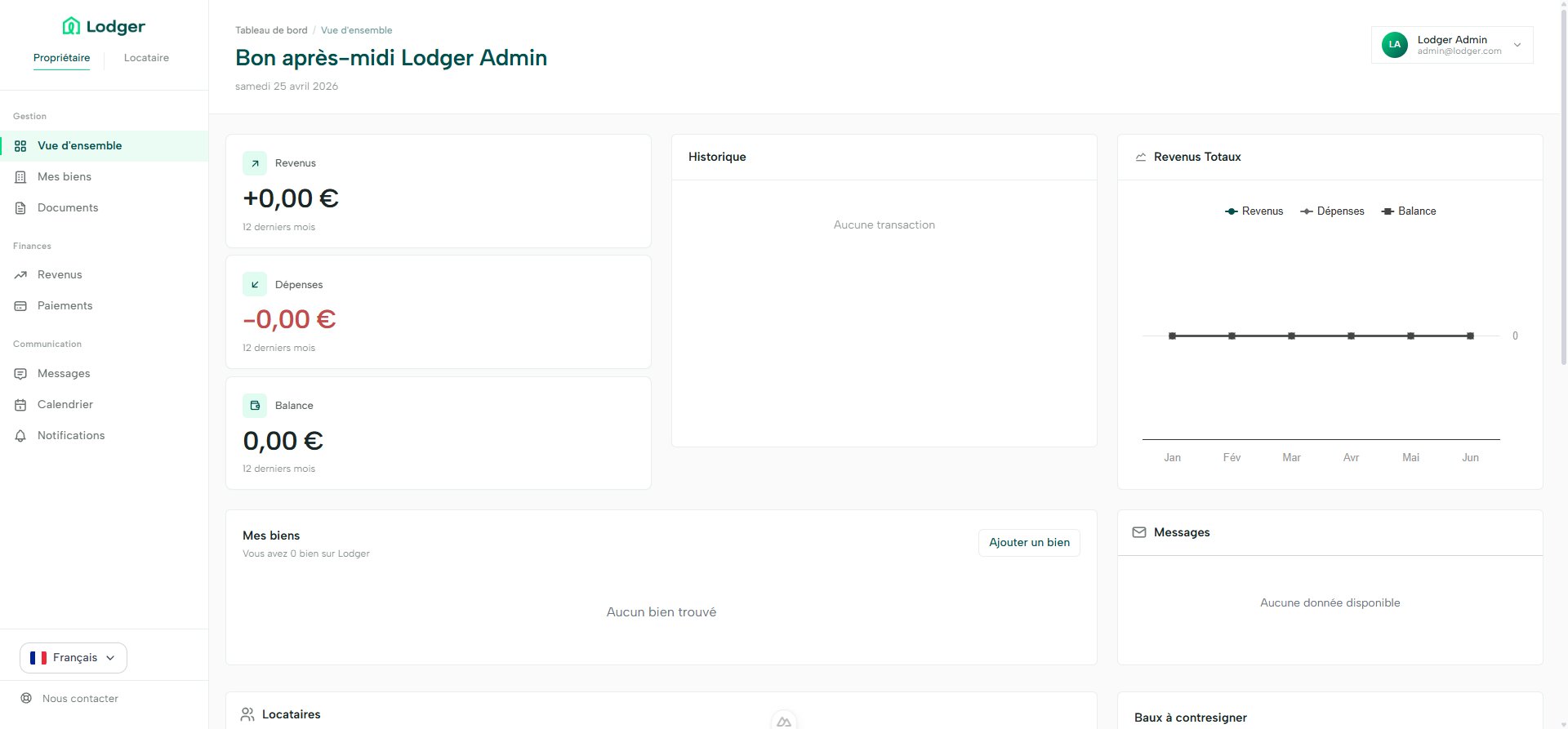Select the Calendrier calendar icon

tap(20, 405)
